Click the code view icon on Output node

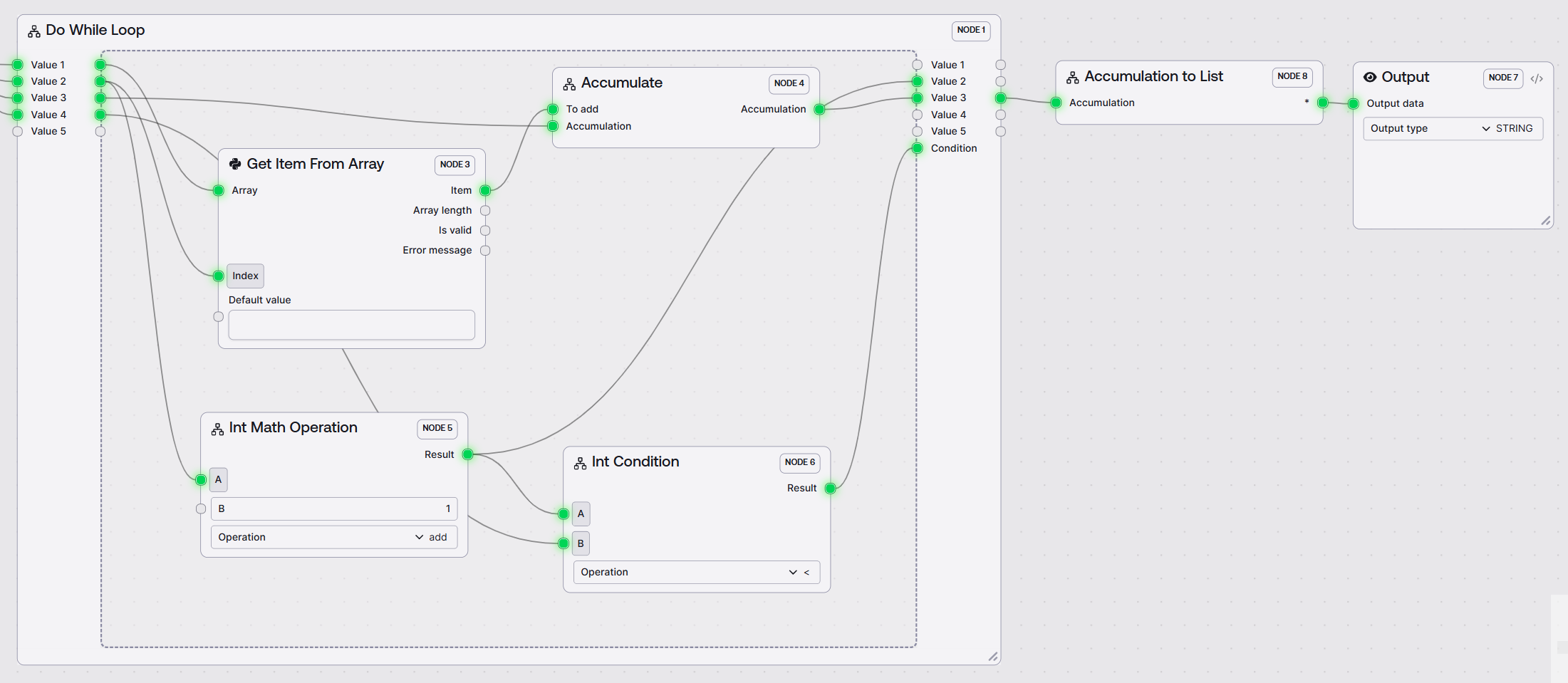click(1537, 78)
